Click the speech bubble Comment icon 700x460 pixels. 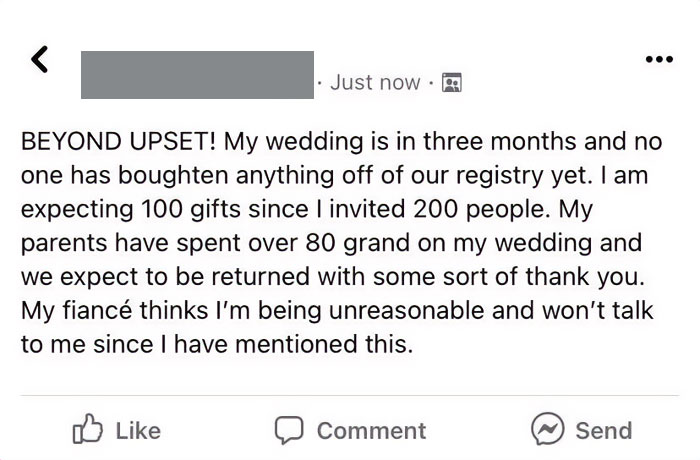point(291,430)
